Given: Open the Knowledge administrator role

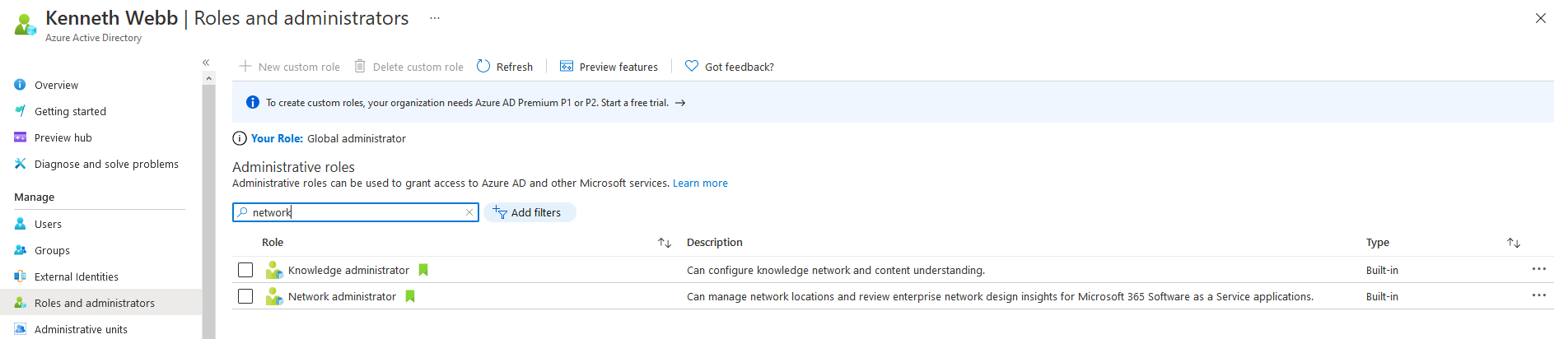Looking at the screenshot, I should (x=348, y=270).
